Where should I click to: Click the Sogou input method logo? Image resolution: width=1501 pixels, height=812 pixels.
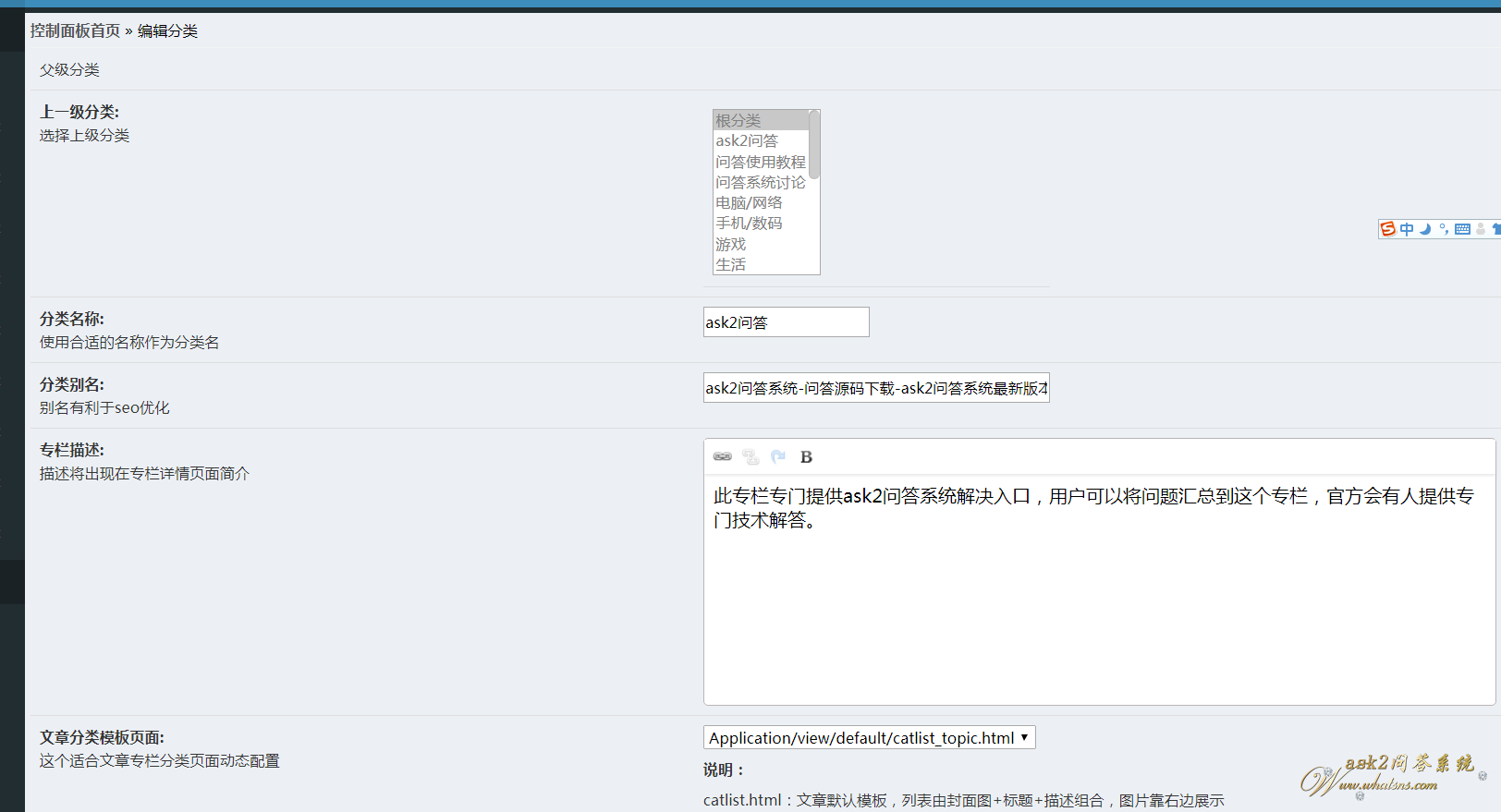click(1387, 229)
